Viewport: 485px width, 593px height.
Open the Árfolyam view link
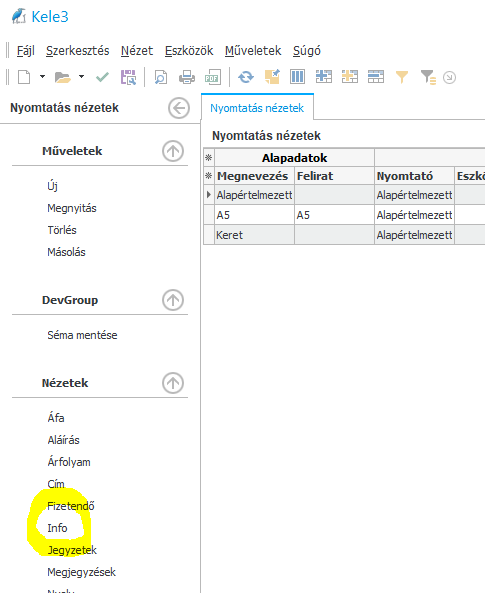(69, 462)
